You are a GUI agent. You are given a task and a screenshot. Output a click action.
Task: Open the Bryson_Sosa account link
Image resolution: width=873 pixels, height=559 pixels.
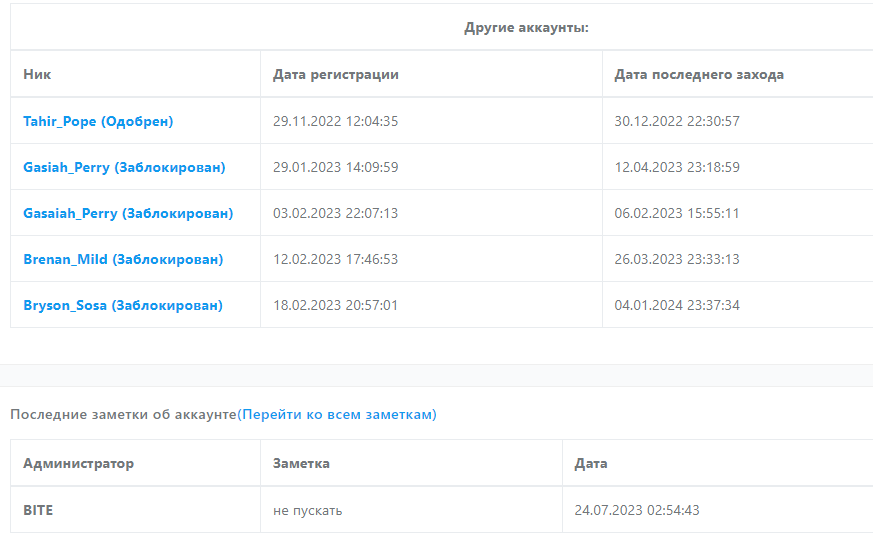pyautogui.click(x=123, y=305)
